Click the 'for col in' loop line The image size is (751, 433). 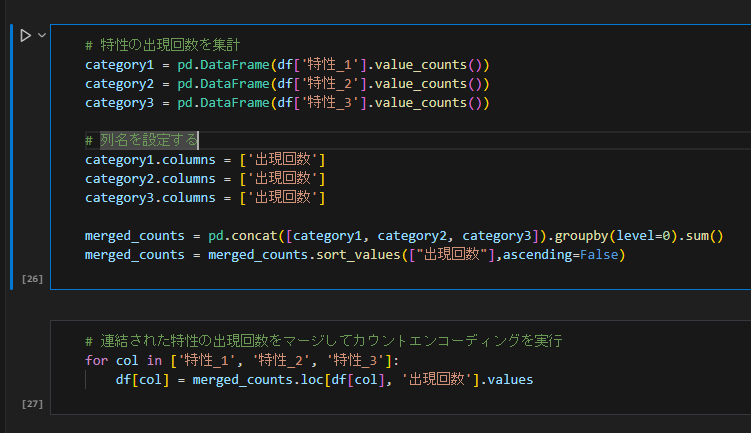(x=242, y=360)
